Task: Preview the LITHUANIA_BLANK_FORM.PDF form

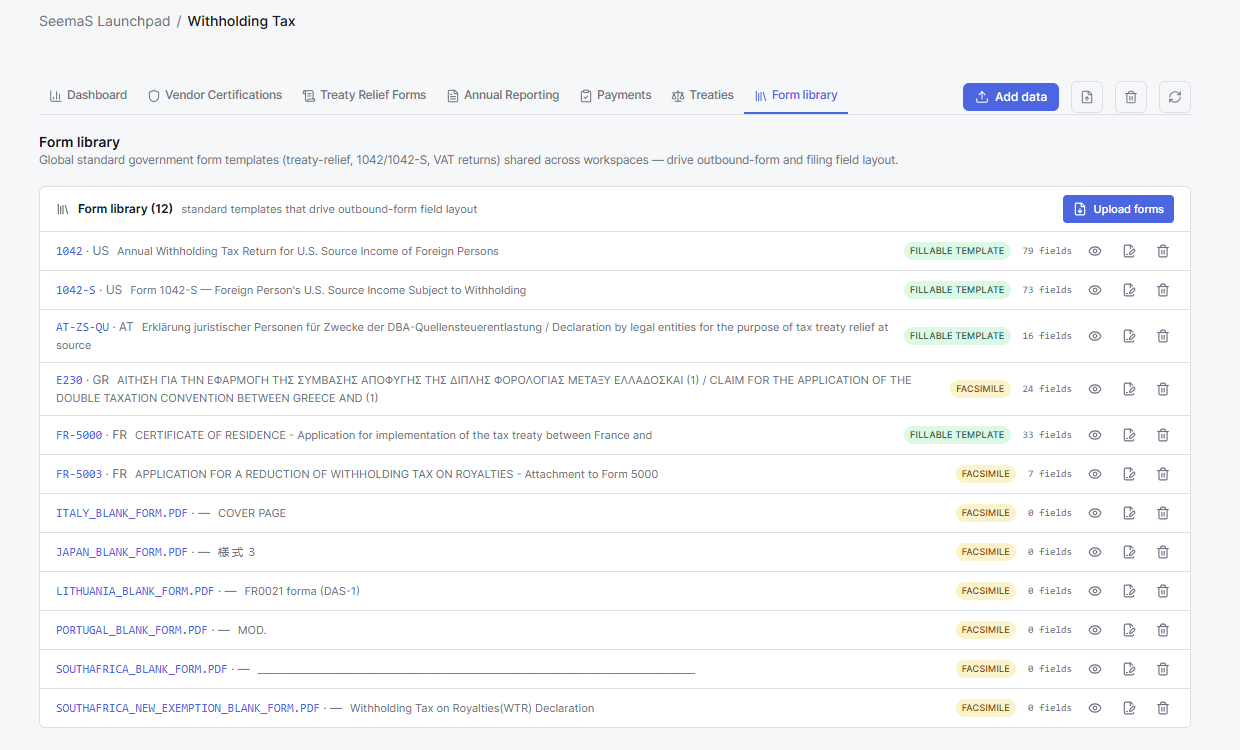Action: click(1095, 591)
